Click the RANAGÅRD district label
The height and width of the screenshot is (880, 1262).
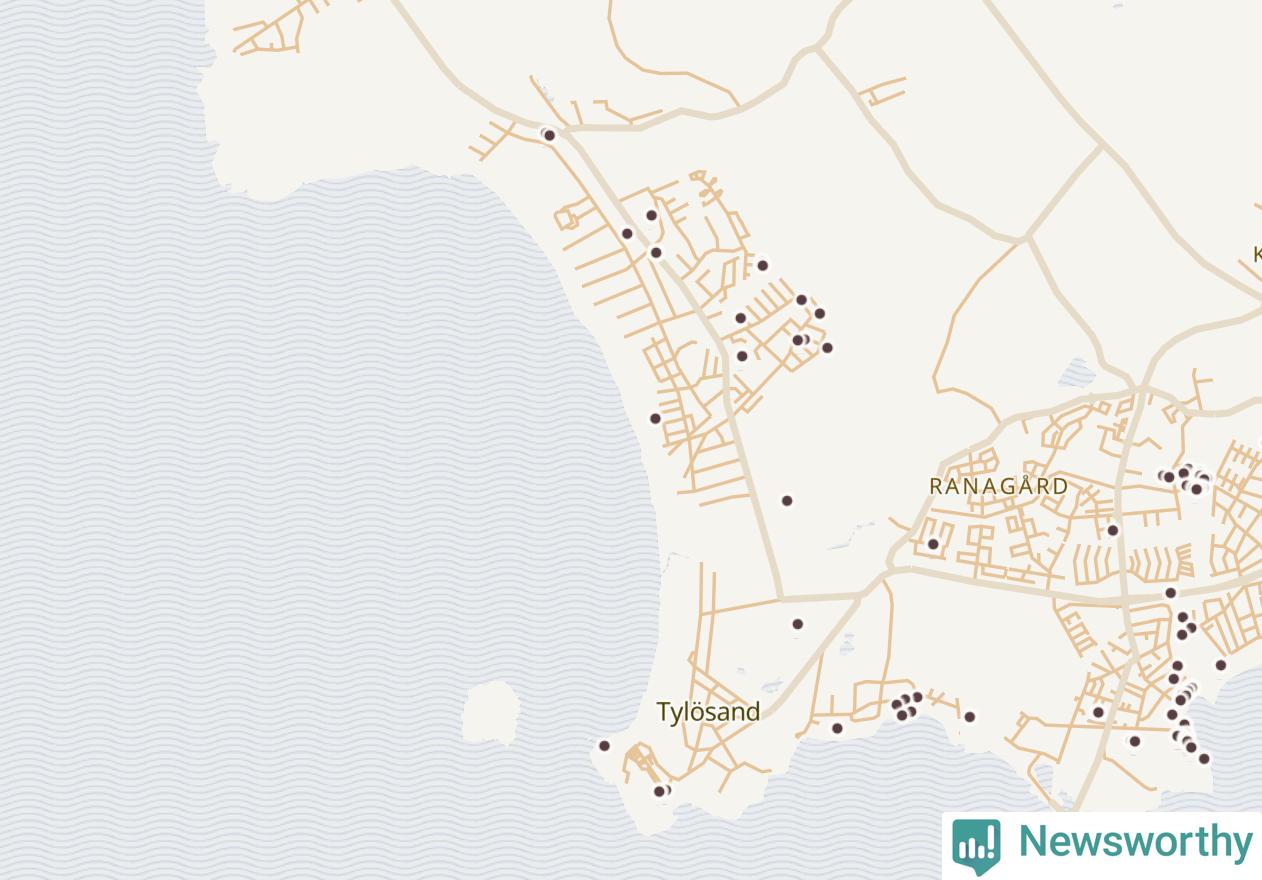coord(999,486)
